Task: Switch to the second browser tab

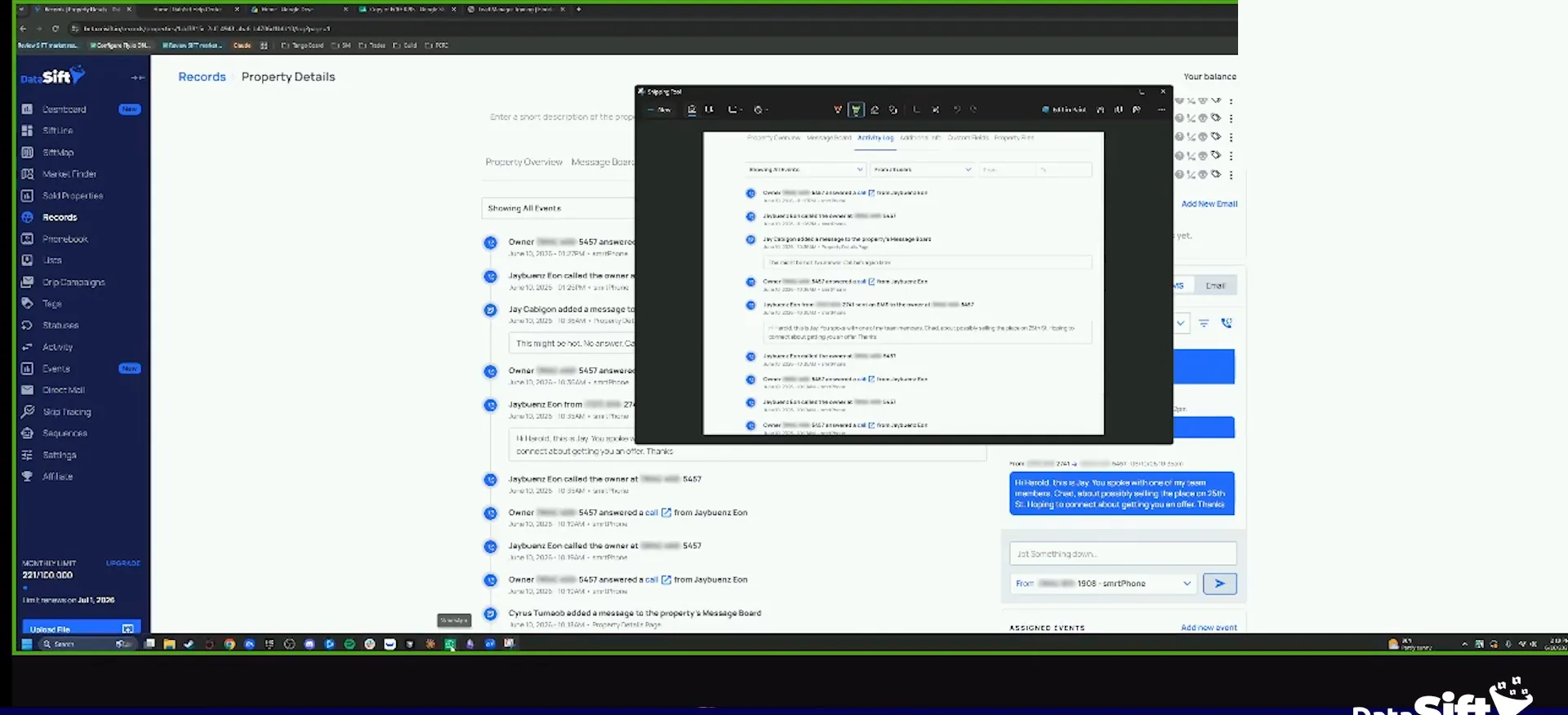Action: point(194,10)
